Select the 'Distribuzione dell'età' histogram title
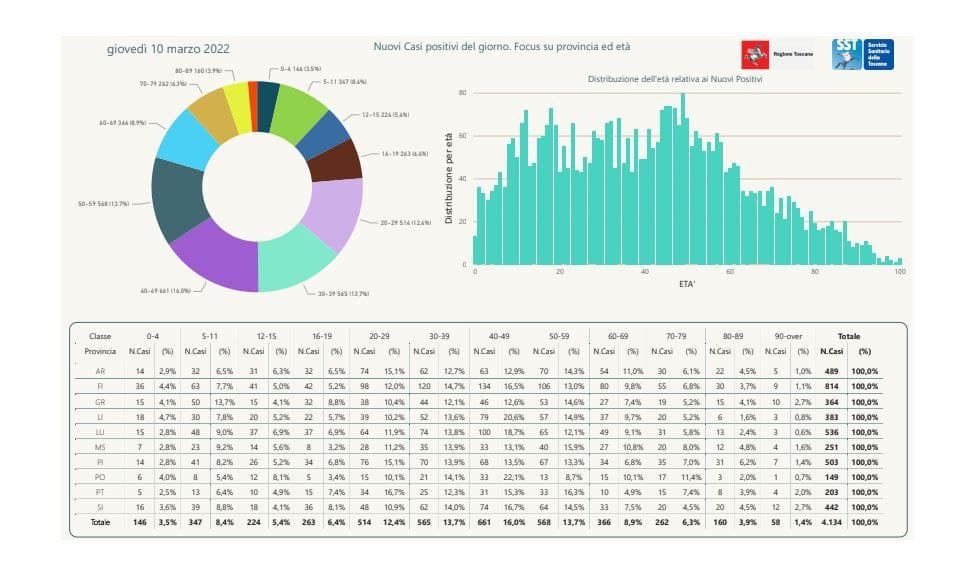974x576 pixels. point(675,78)
